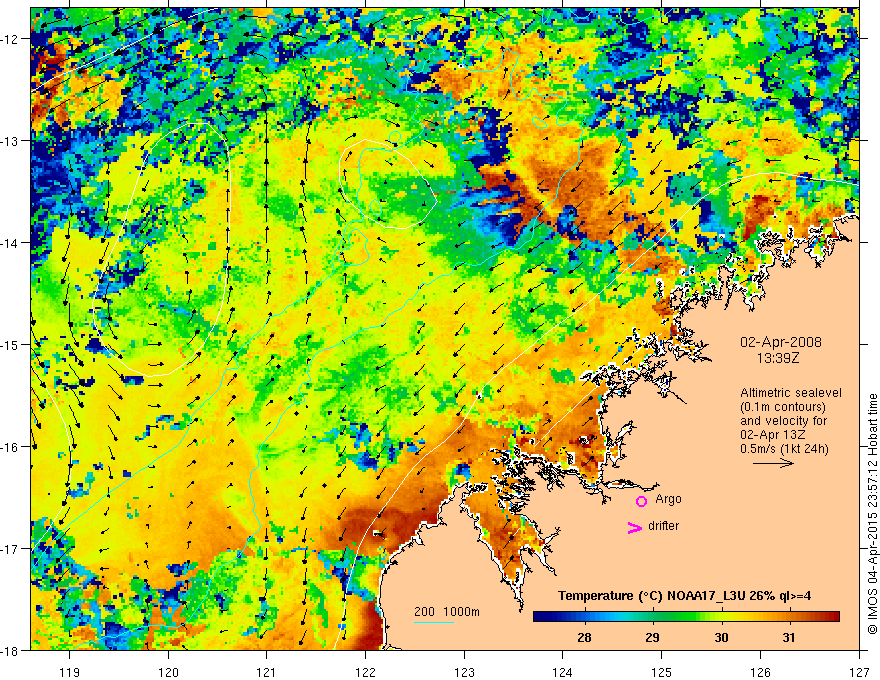Image resolution: width=880 pixels, height=680 pixels.
Task: Click the longitude axis label 126
Action: point(760,673)
